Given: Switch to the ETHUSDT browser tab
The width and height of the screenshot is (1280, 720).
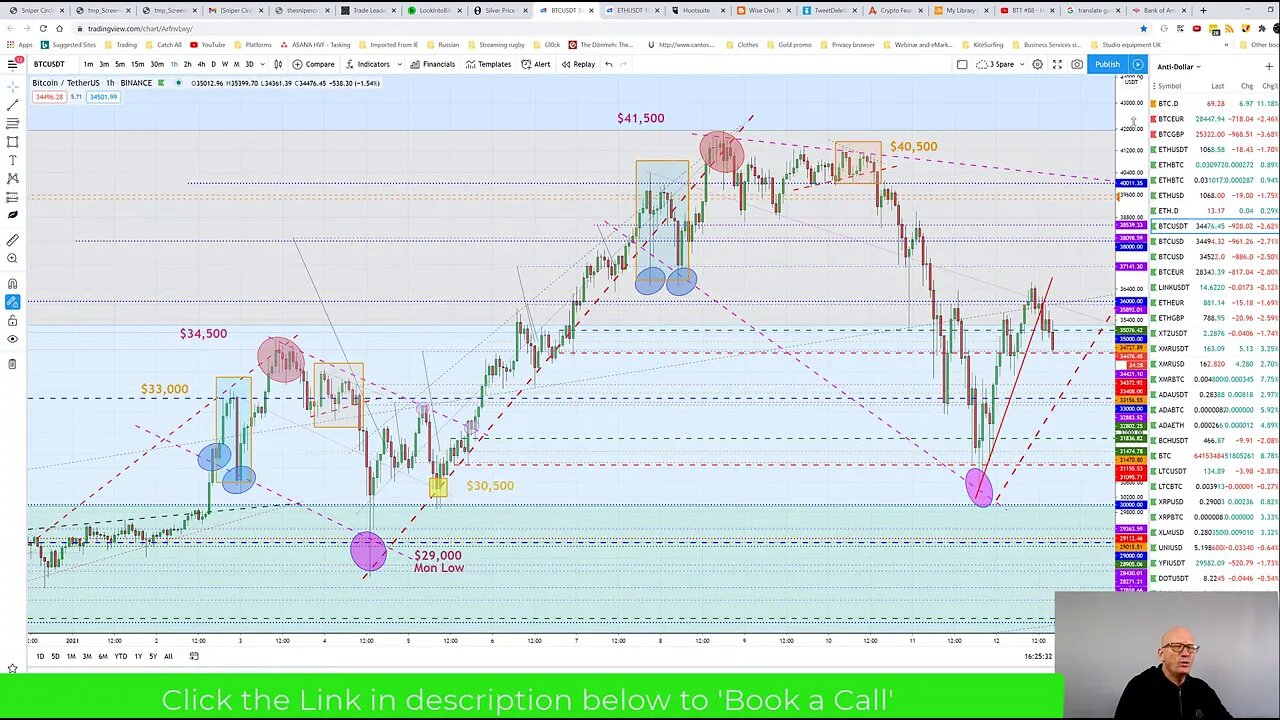Looking at the screenshot, I should 632,10.
